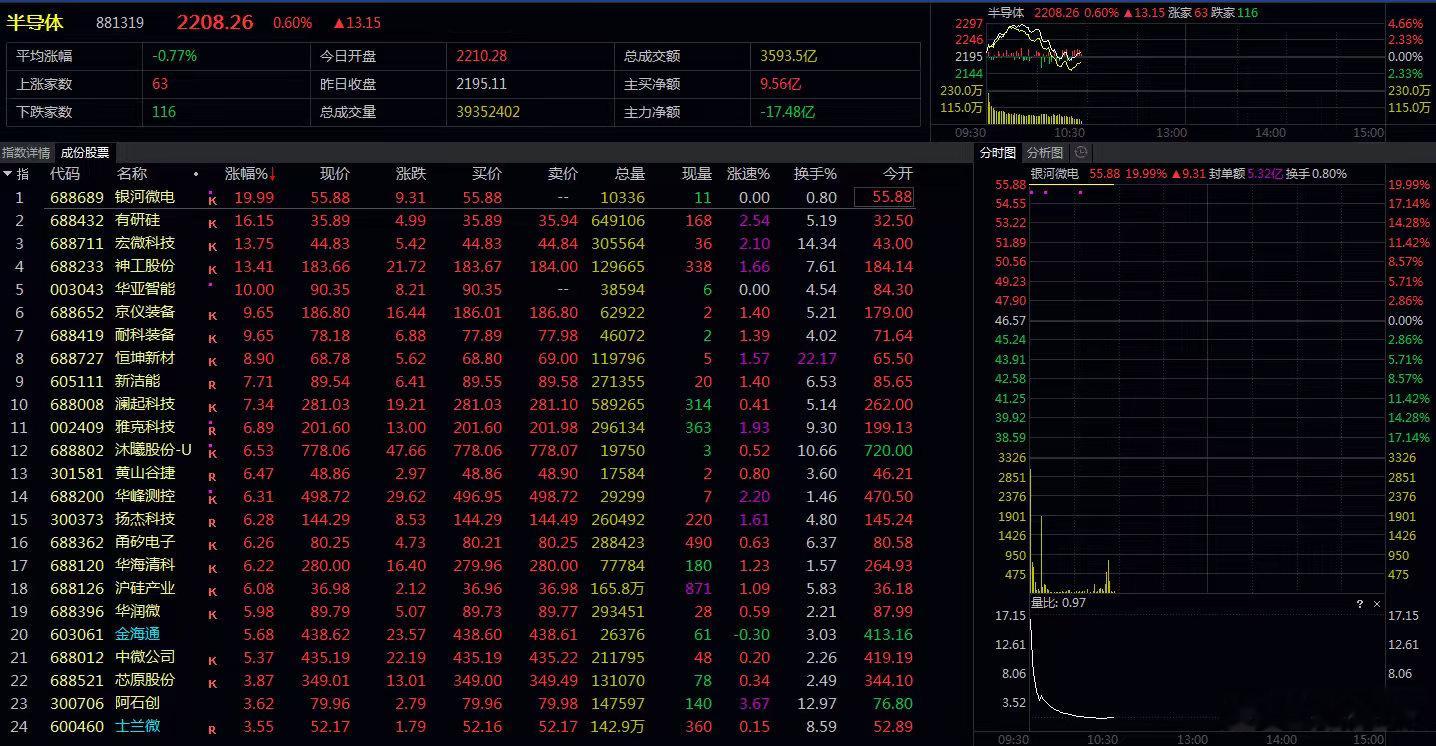The height and width of the screenshot is (746, 1436).
Task: Close the 量比 panel with the X
Action: click(x=1377, y=604)
